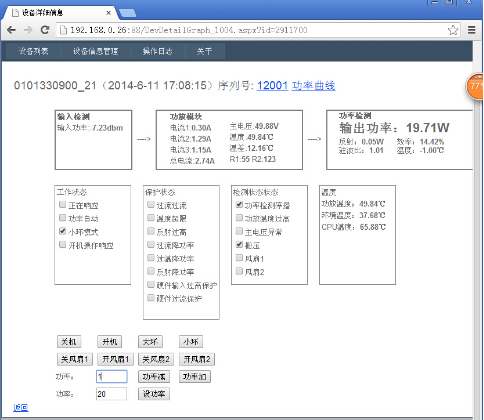Open a new browser tab
The width and height of the screenshot is (484, 420).
(x=127, y=13)
